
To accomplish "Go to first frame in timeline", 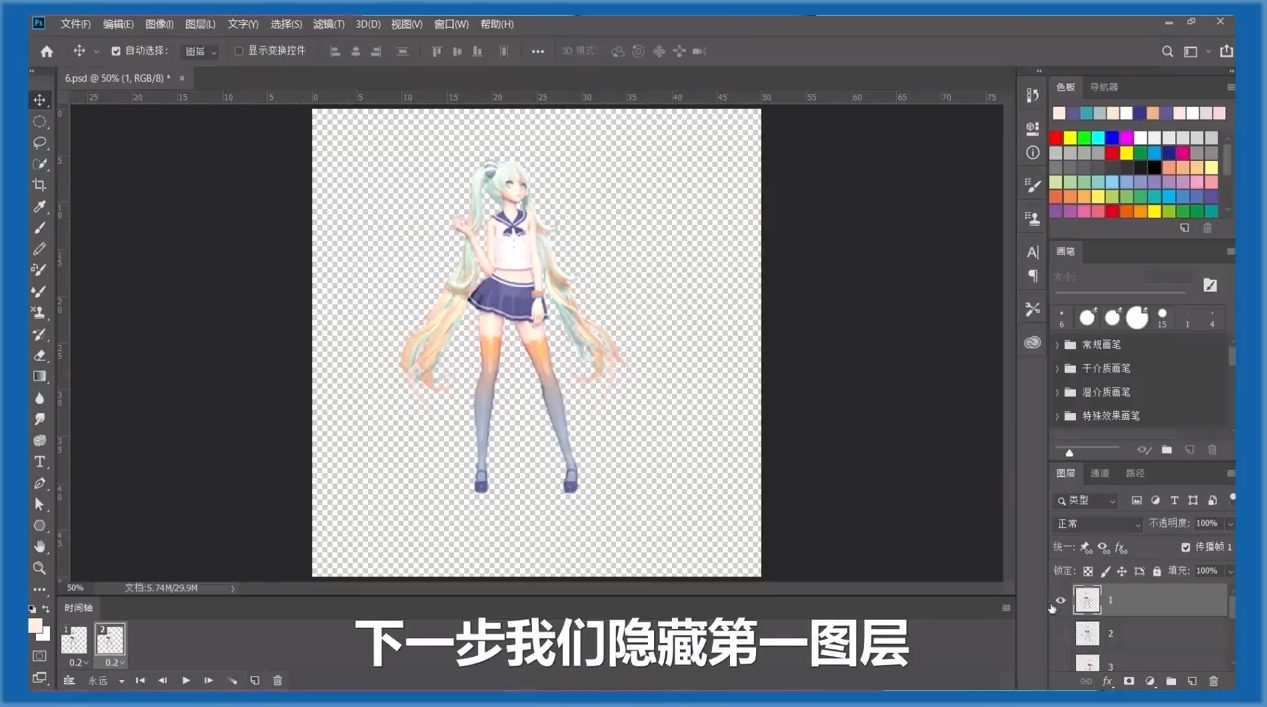I will pos(140,681).
